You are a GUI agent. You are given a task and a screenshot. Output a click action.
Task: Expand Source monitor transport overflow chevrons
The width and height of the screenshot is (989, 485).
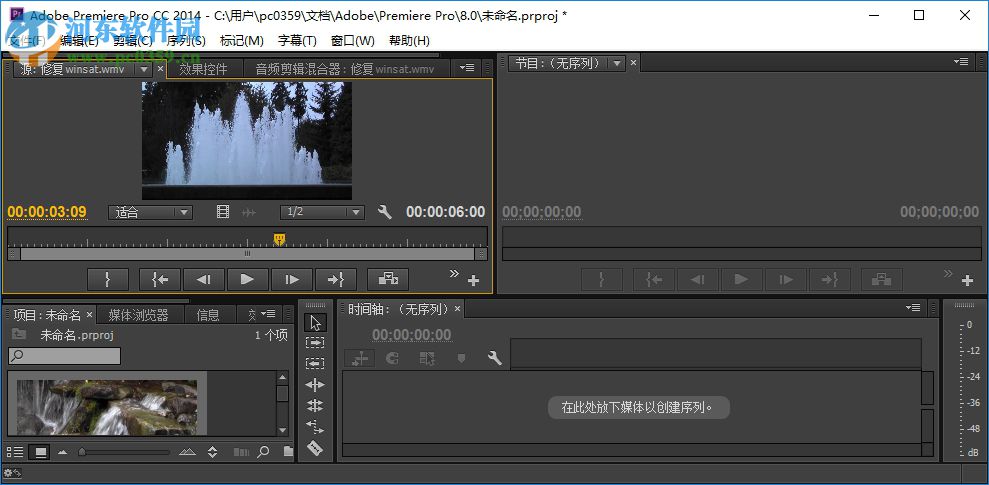[454, 273]
